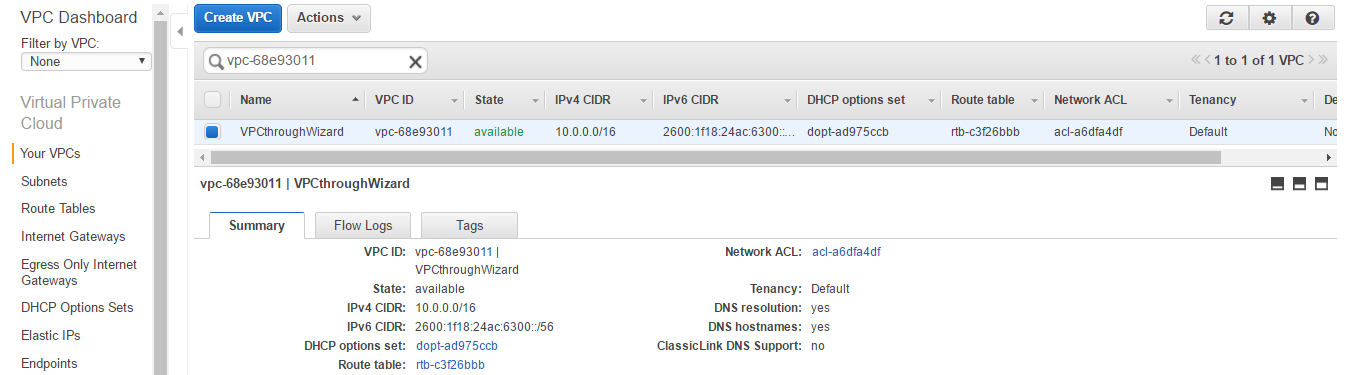Click the refresh icon button
This screenshot has width=1357, height=375.
click(x=1227, y=18)
